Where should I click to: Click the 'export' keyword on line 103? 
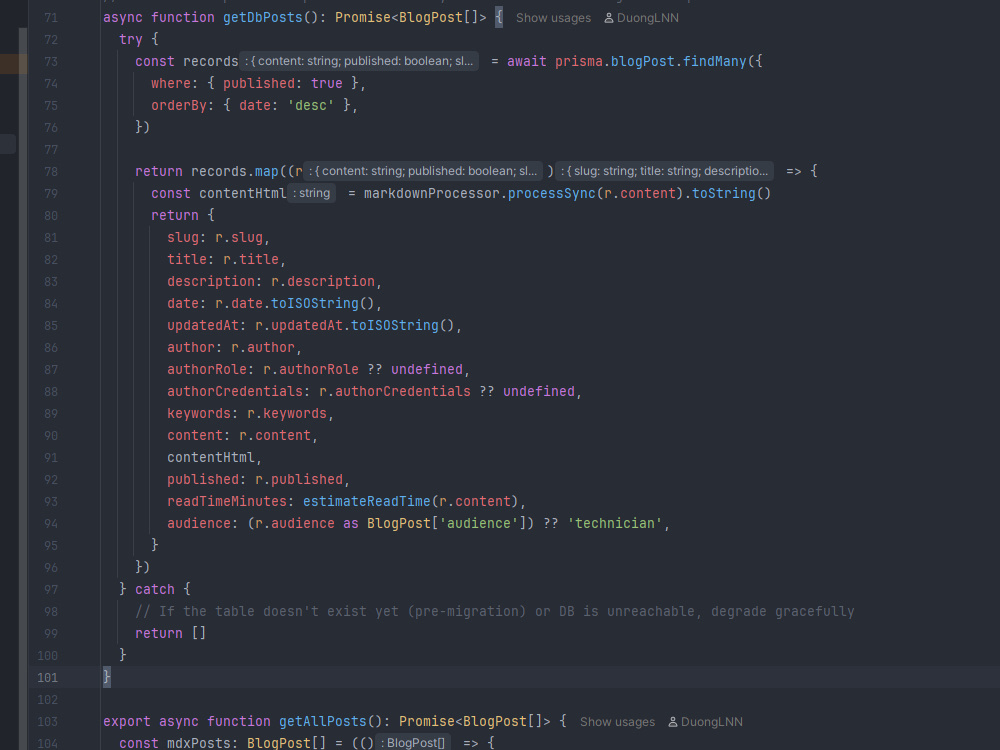click(x=127, y=721)
